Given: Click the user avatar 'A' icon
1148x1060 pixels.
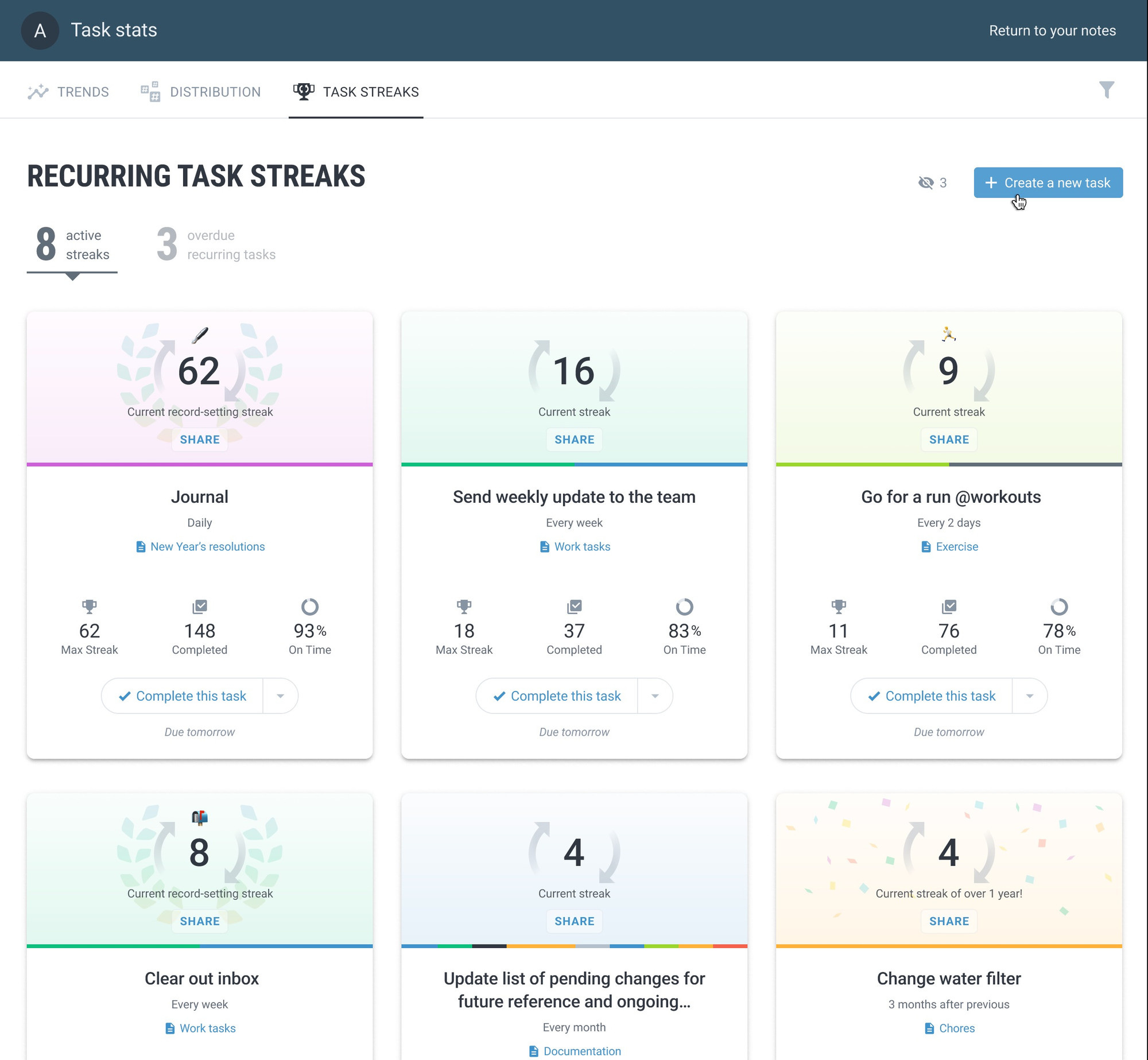Looking at the screenshot, I should point(40,30).
